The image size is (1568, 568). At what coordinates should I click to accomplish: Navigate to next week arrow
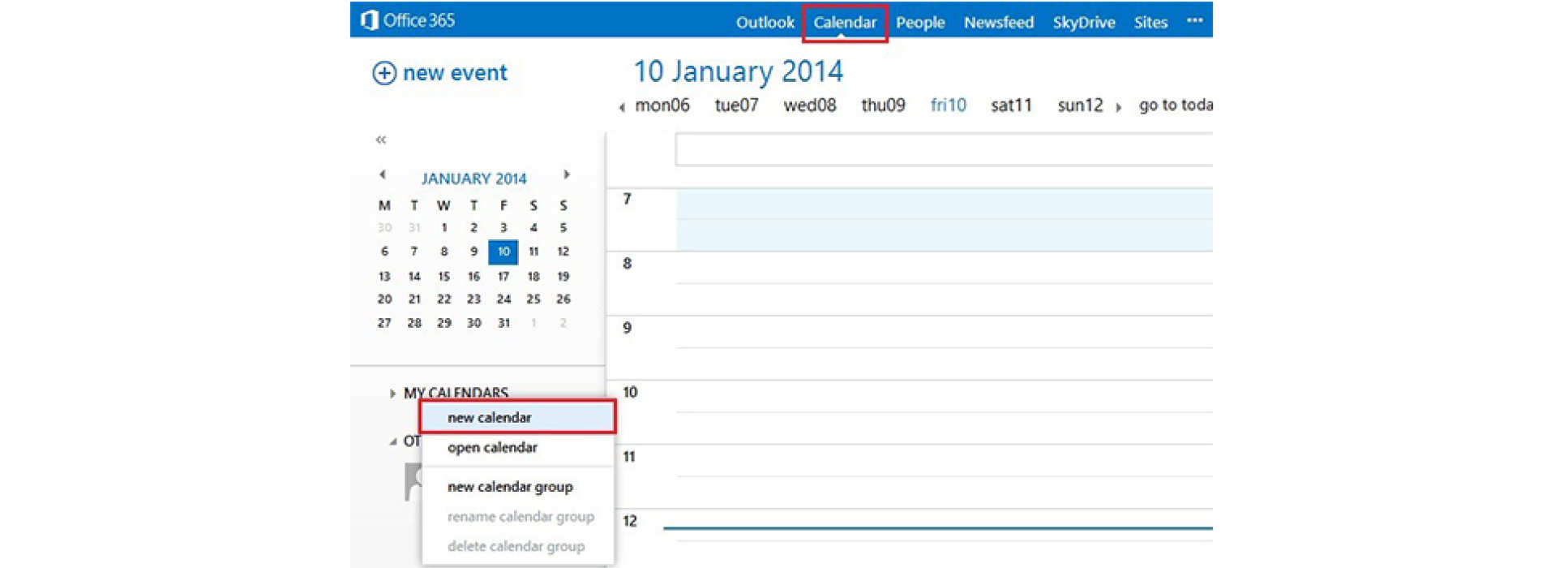(1119, 107)
